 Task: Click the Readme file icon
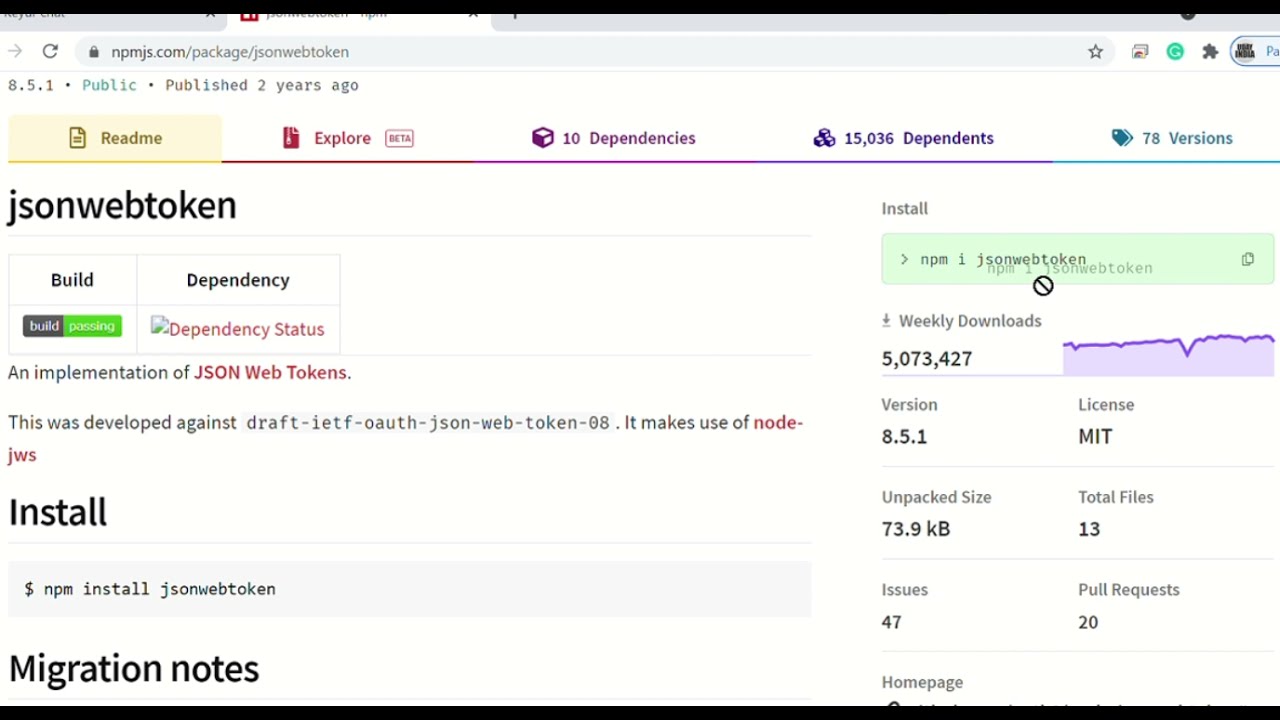tap(77, 138)
